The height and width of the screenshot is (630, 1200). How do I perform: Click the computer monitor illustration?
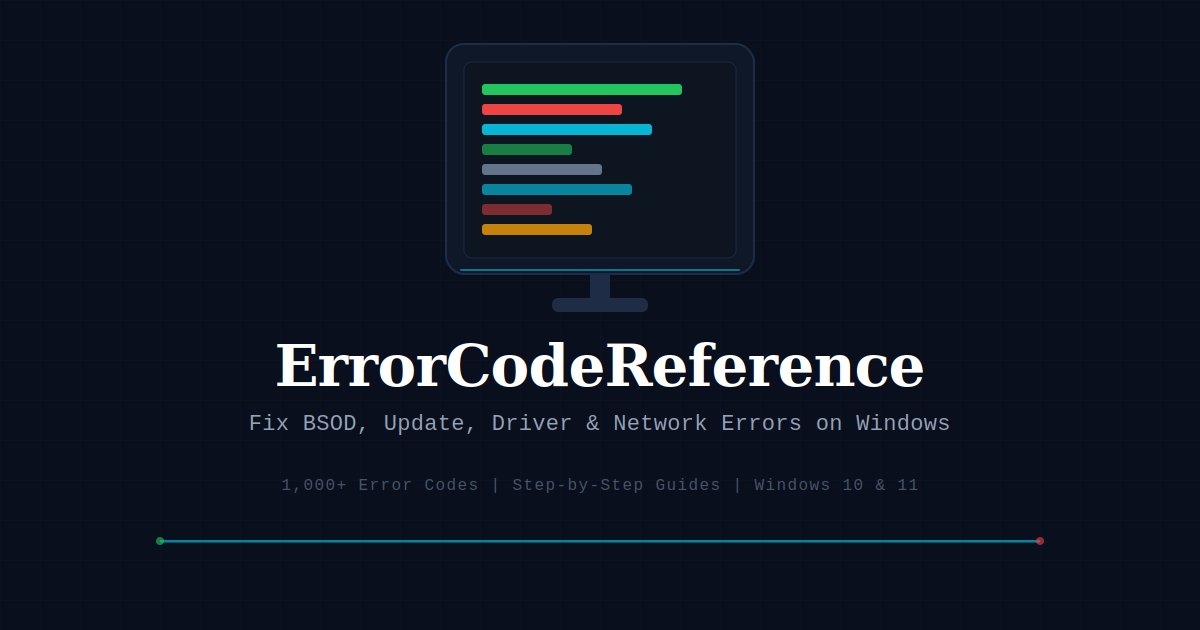pyautogui.click(x=600, y=178)
